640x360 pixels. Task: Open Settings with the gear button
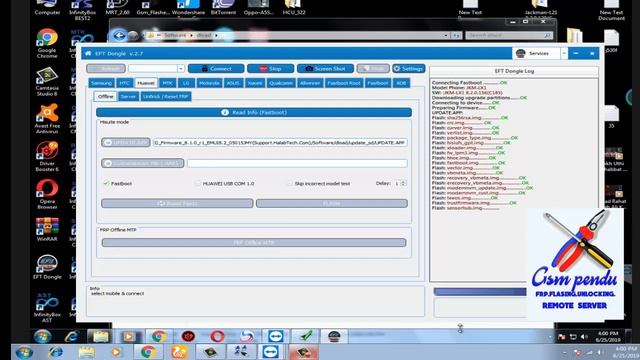pyautogui.click(x=409, y=69)
